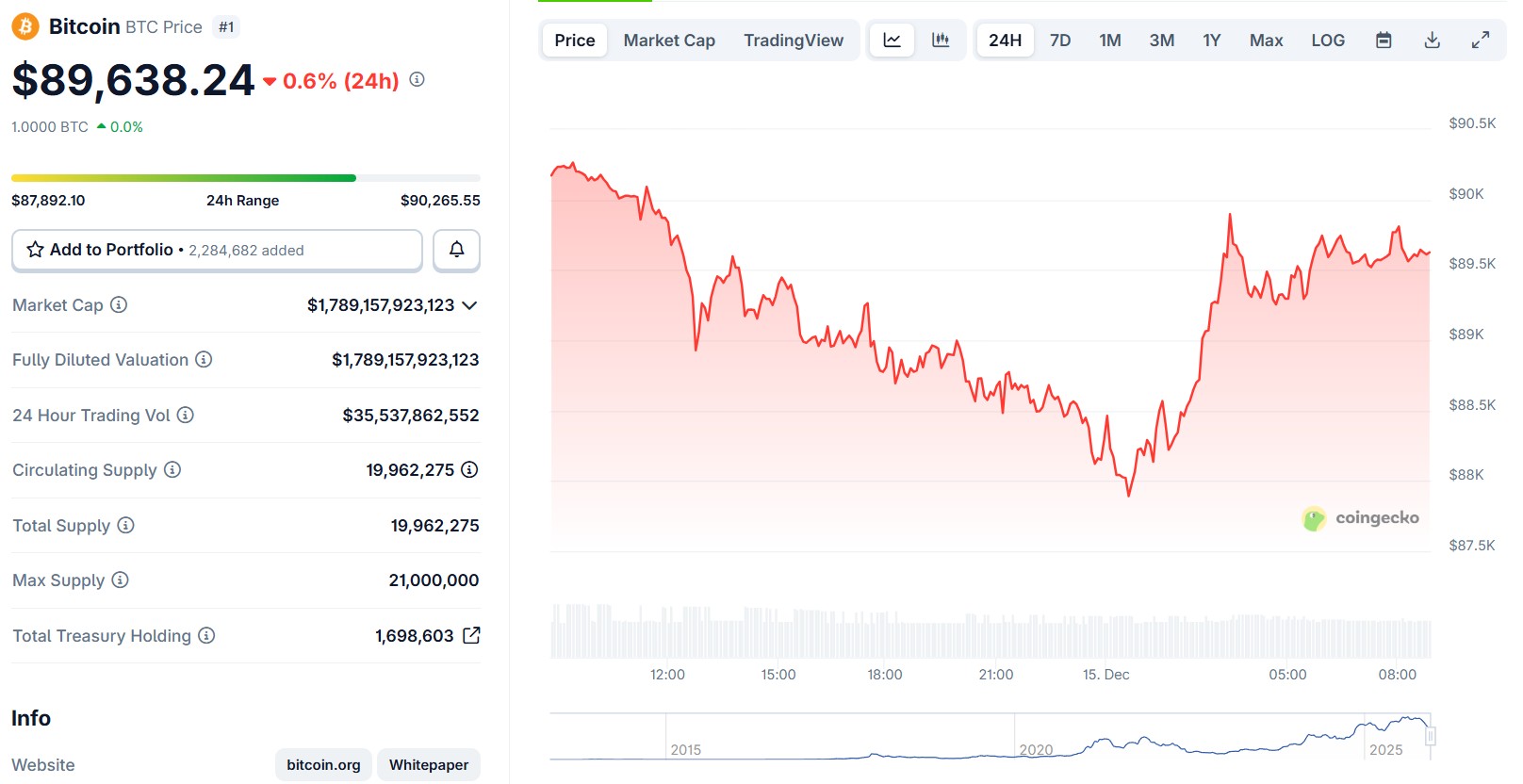Click the line chart view icon
The image size is (1523, 784).
click(892, 41)
